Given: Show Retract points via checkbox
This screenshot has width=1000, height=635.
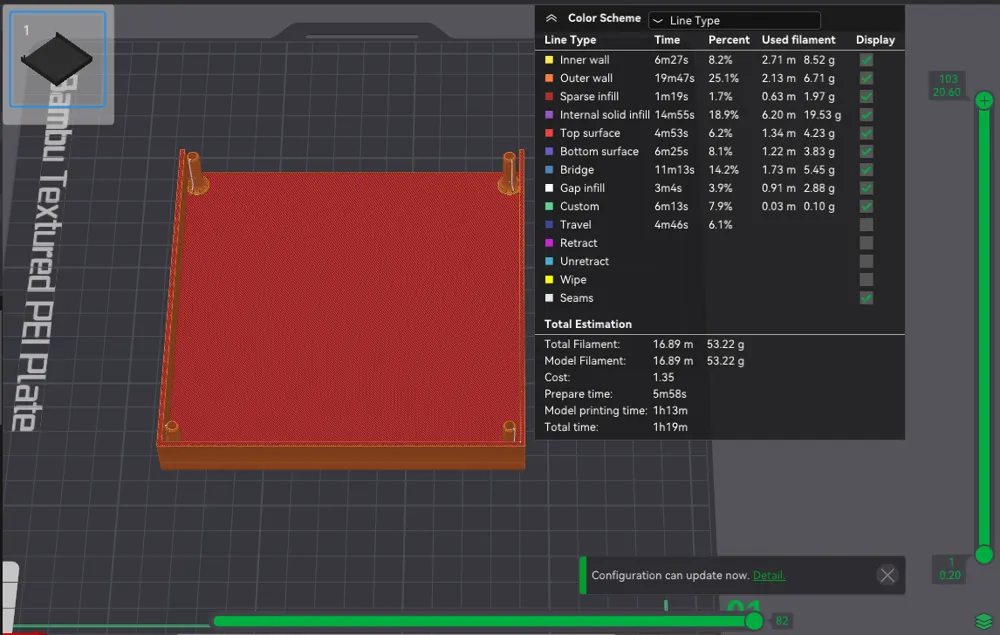Looking at the screenshot, I should [x=866, y=243].
